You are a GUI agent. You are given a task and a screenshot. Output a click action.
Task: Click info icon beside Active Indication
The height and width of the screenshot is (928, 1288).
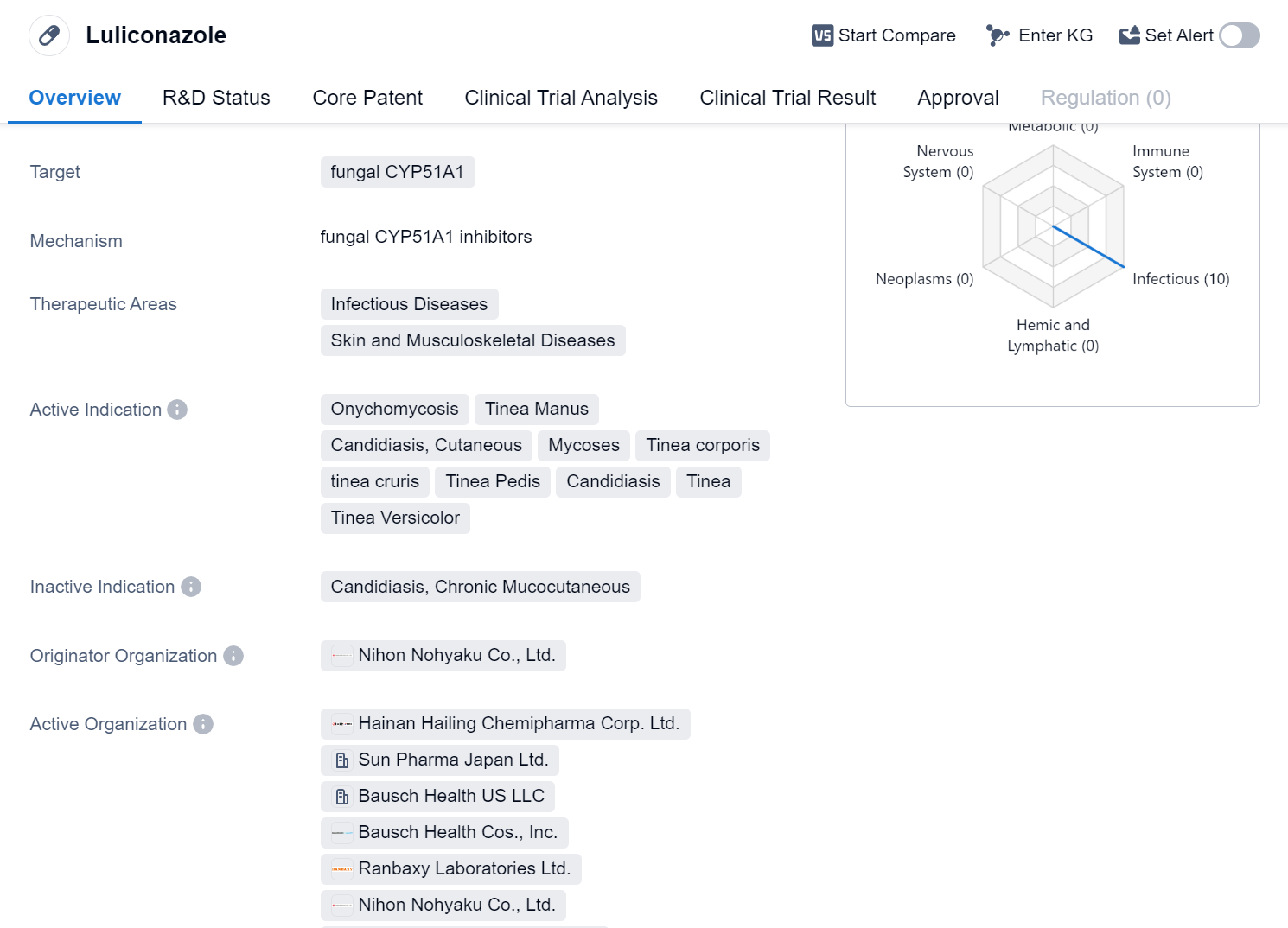coord(177,410)
